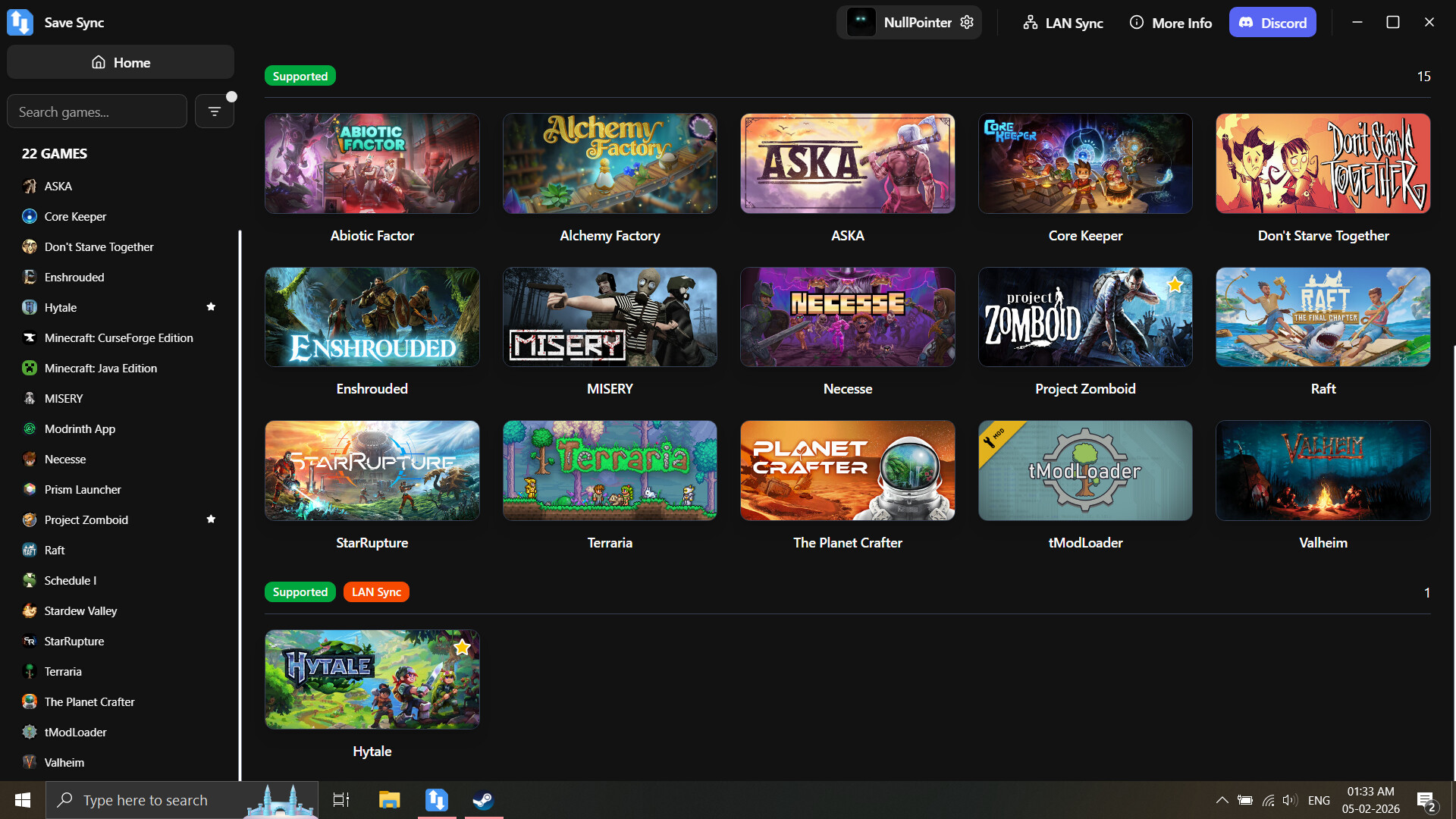The height and width of the screenshot is (819, 1456).
Task: Switch to LAN Sync
Action: point(1062,23)
